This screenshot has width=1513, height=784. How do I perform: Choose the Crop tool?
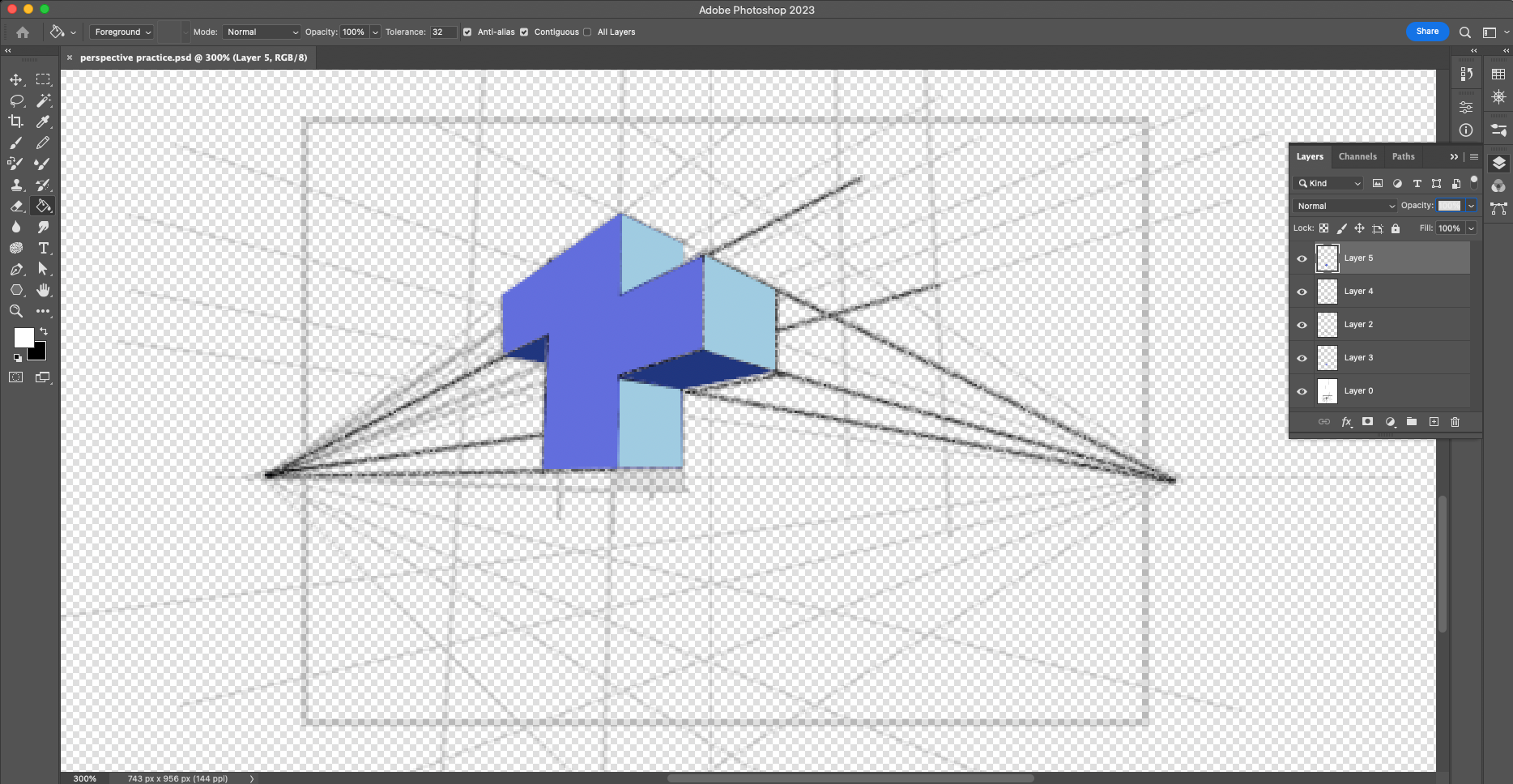(x=16, y=121)
